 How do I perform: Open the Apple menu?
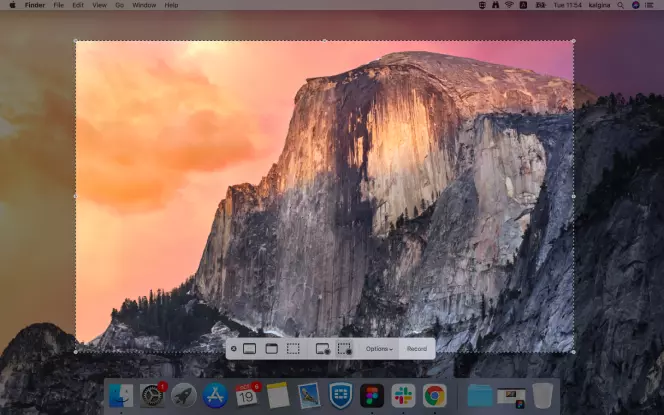pos(12,5)
